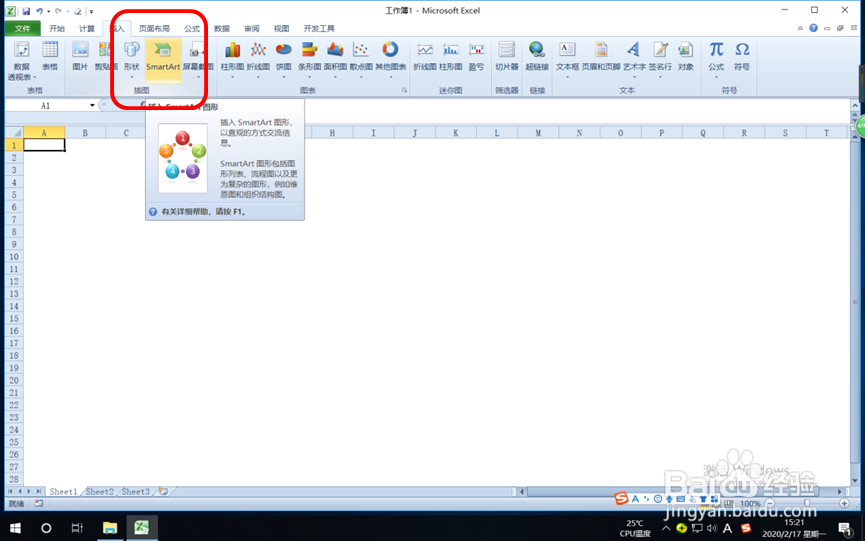Select column H header

click(332, 133)
